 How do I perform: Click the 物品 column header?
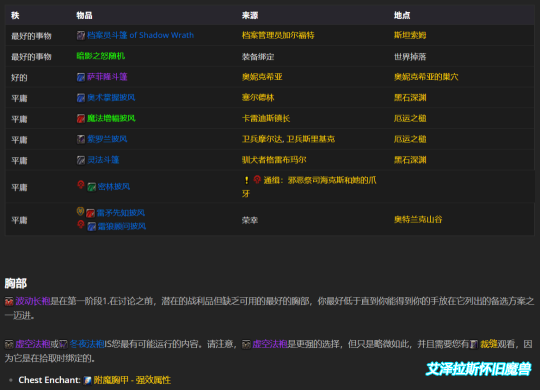pyautogui.click(x=84, y=15)
